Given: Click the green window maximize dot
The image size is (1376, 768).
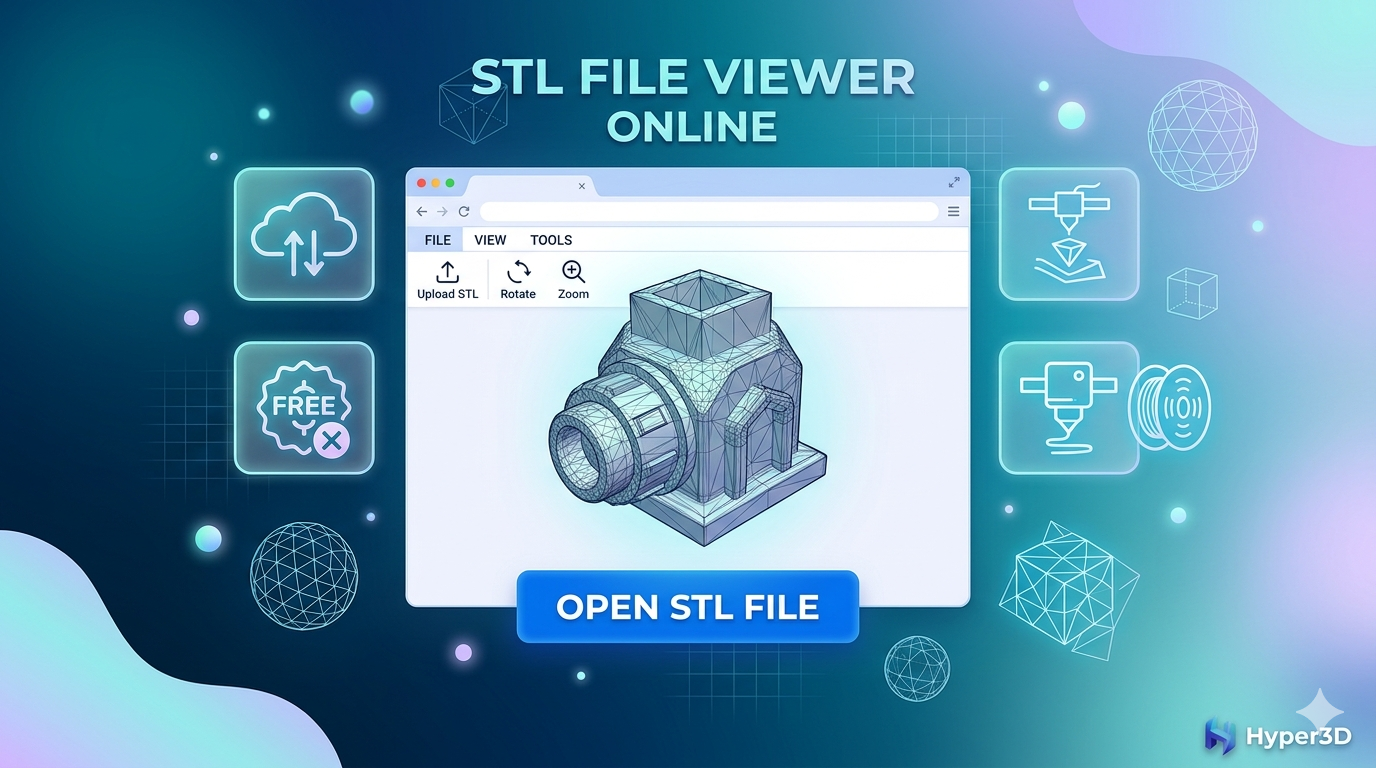Looking at the screenshot, I should [450, 183].
